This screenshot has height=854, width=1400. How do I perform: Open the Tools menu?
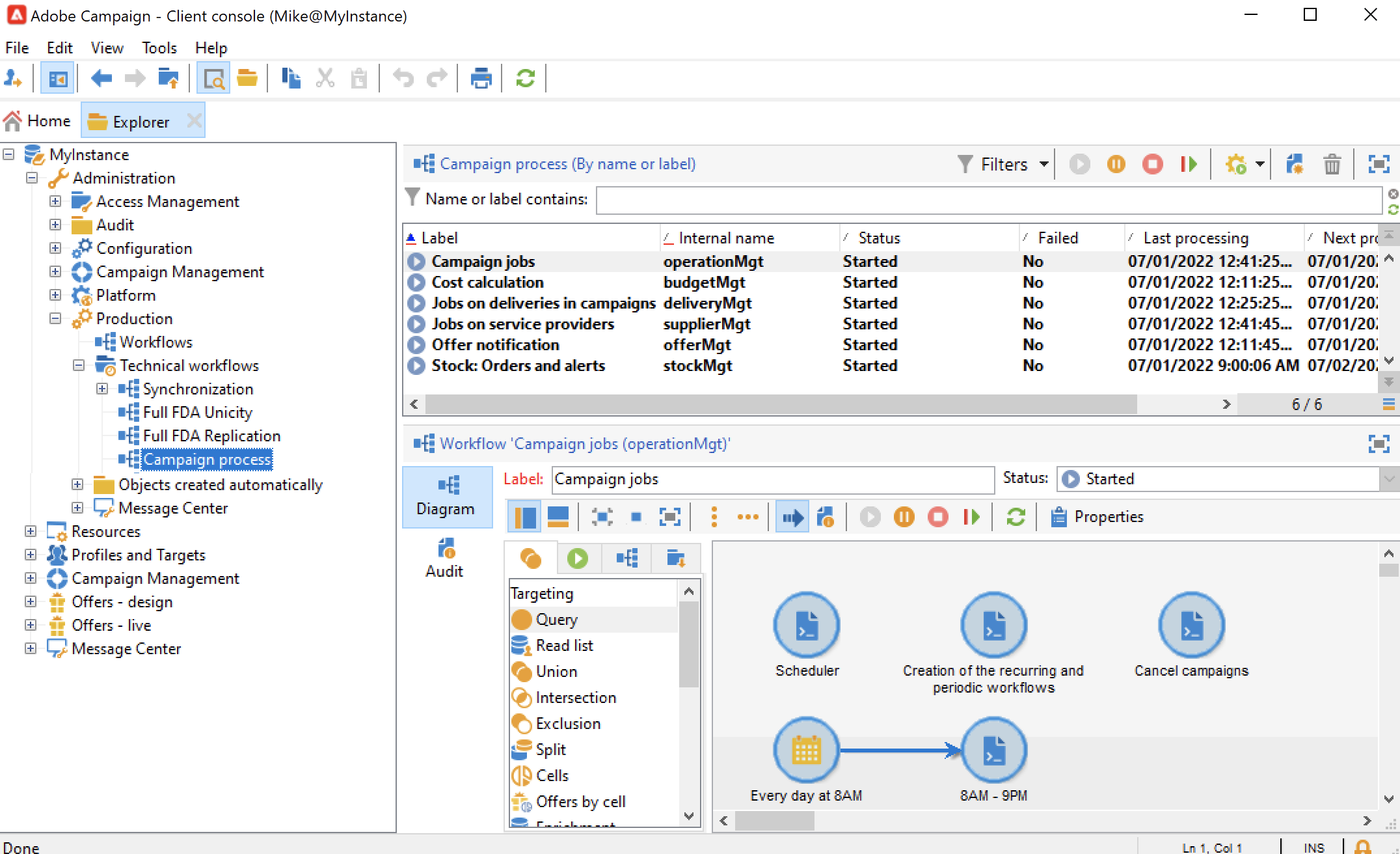point(159,48)
